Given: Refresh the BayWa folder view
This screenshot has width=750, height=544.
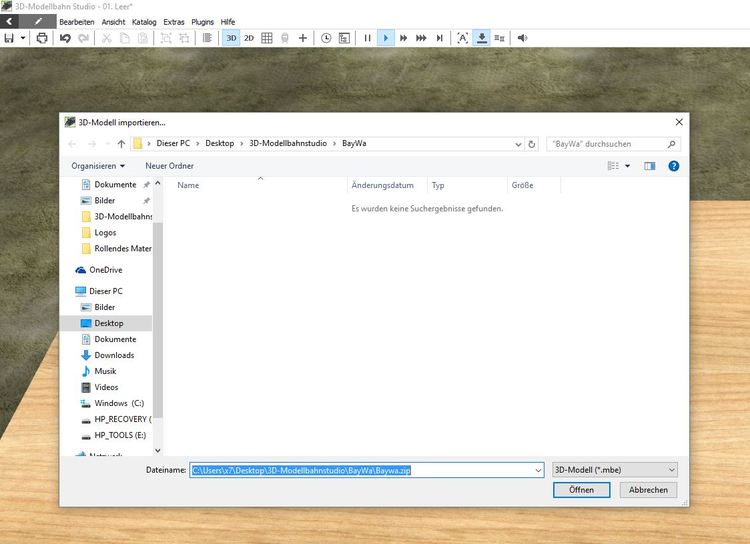Looking at the screenshot, I should (531, 144).
